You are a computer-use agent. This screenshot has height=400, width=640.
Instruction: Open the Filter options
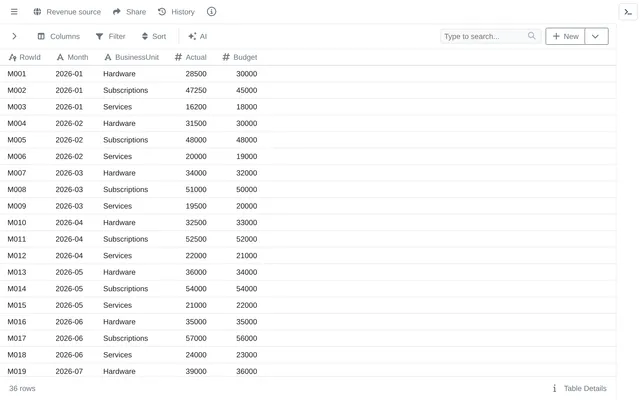pyautogui.click(x=111, y=36)
